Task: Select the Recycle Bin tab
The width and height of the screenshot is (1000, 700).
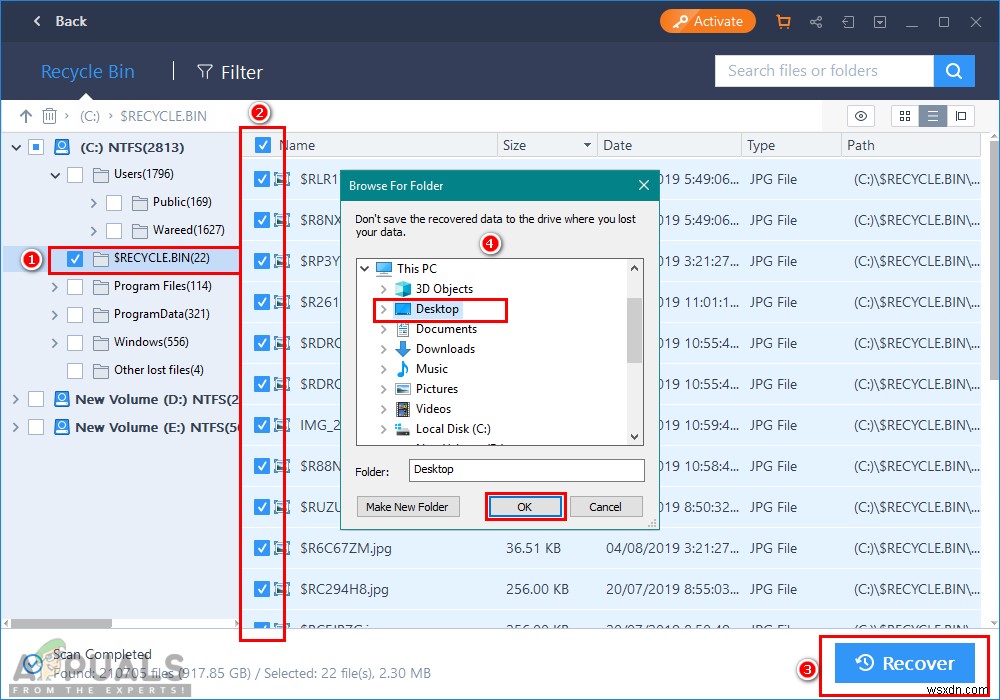Action: tap(87, 71)
